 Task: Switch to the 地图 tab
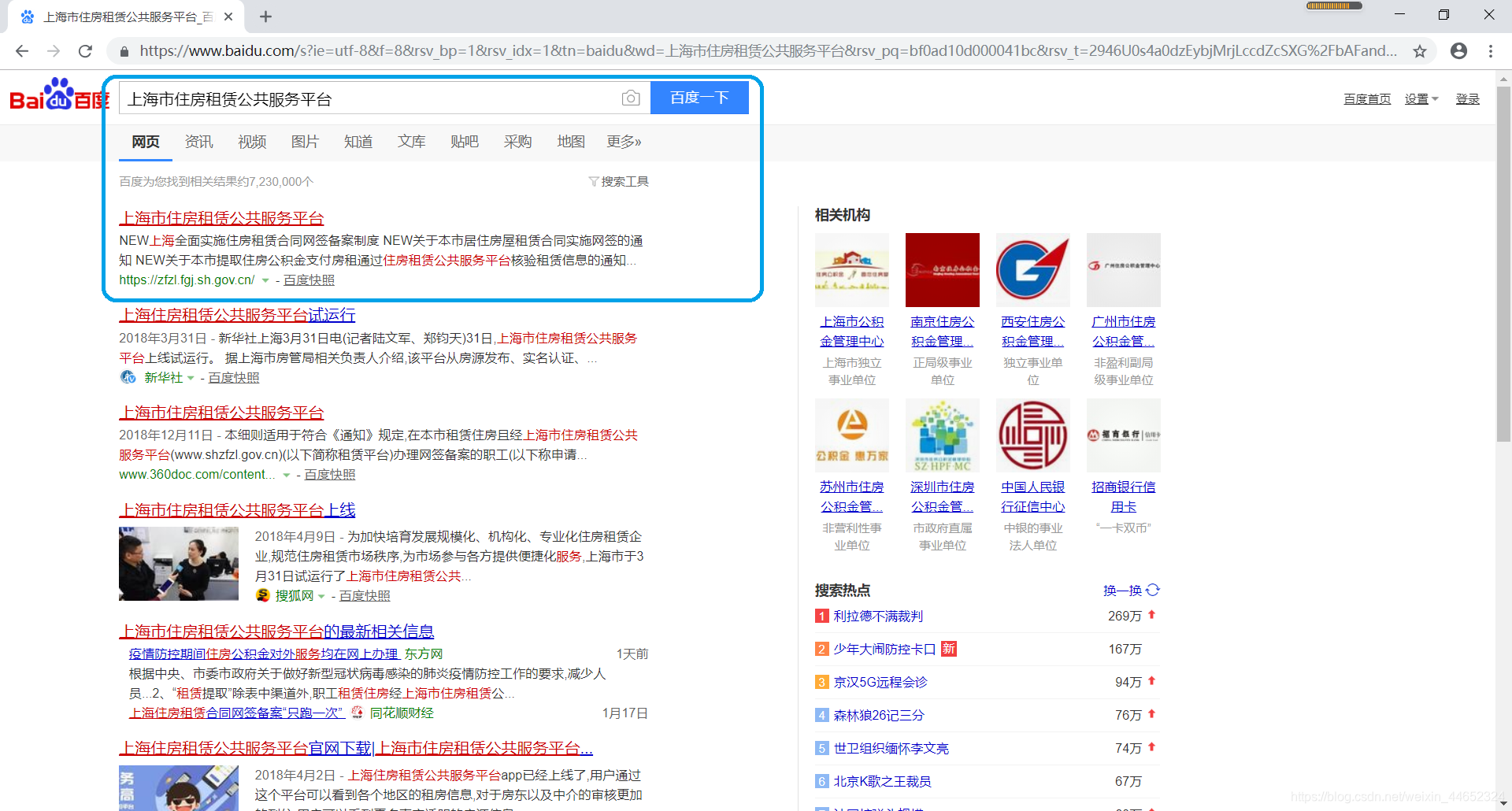point(571,142)
